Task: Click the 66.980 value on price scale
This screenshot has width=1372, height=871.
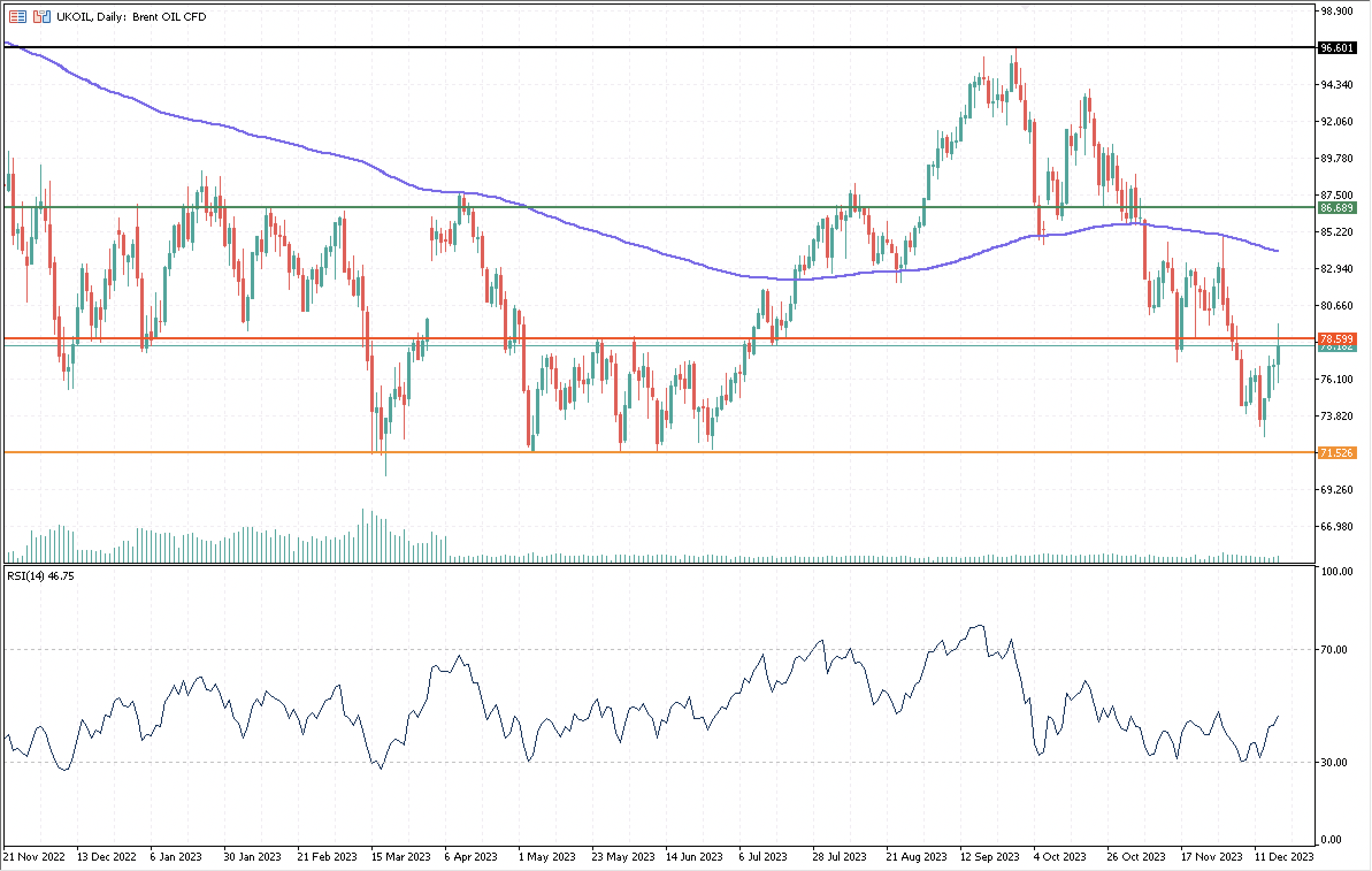Action: [x=1336, y=526]
